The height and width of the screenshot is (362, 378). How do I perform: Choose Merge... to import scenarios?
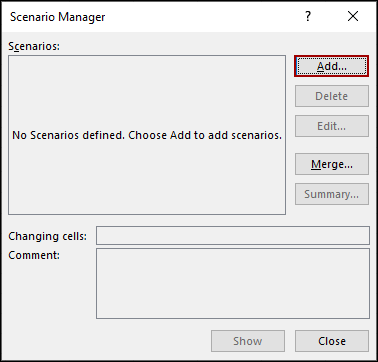(332, 164)
